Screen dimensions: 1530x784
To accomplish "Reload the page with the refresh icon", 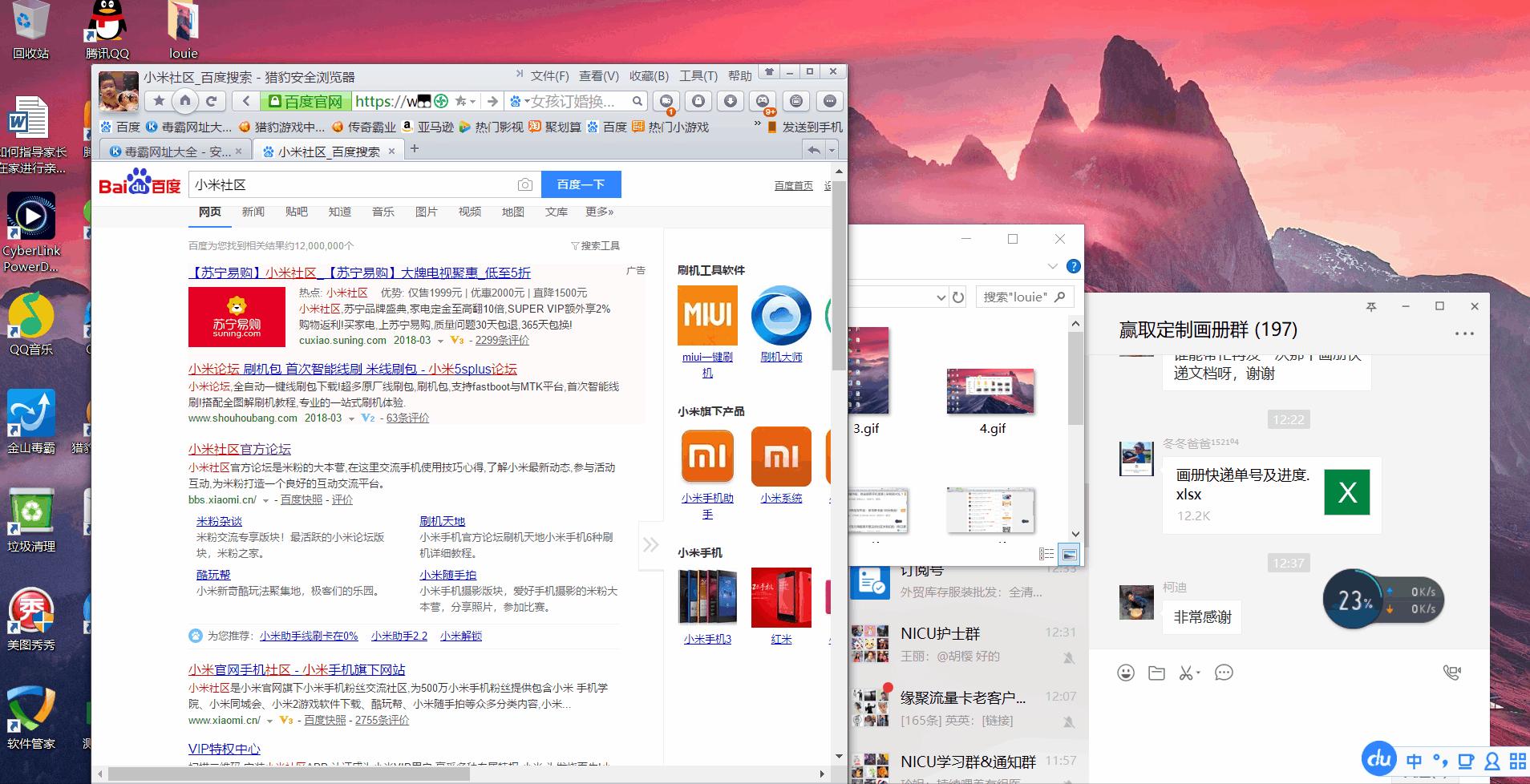I will tap(211, 101).
